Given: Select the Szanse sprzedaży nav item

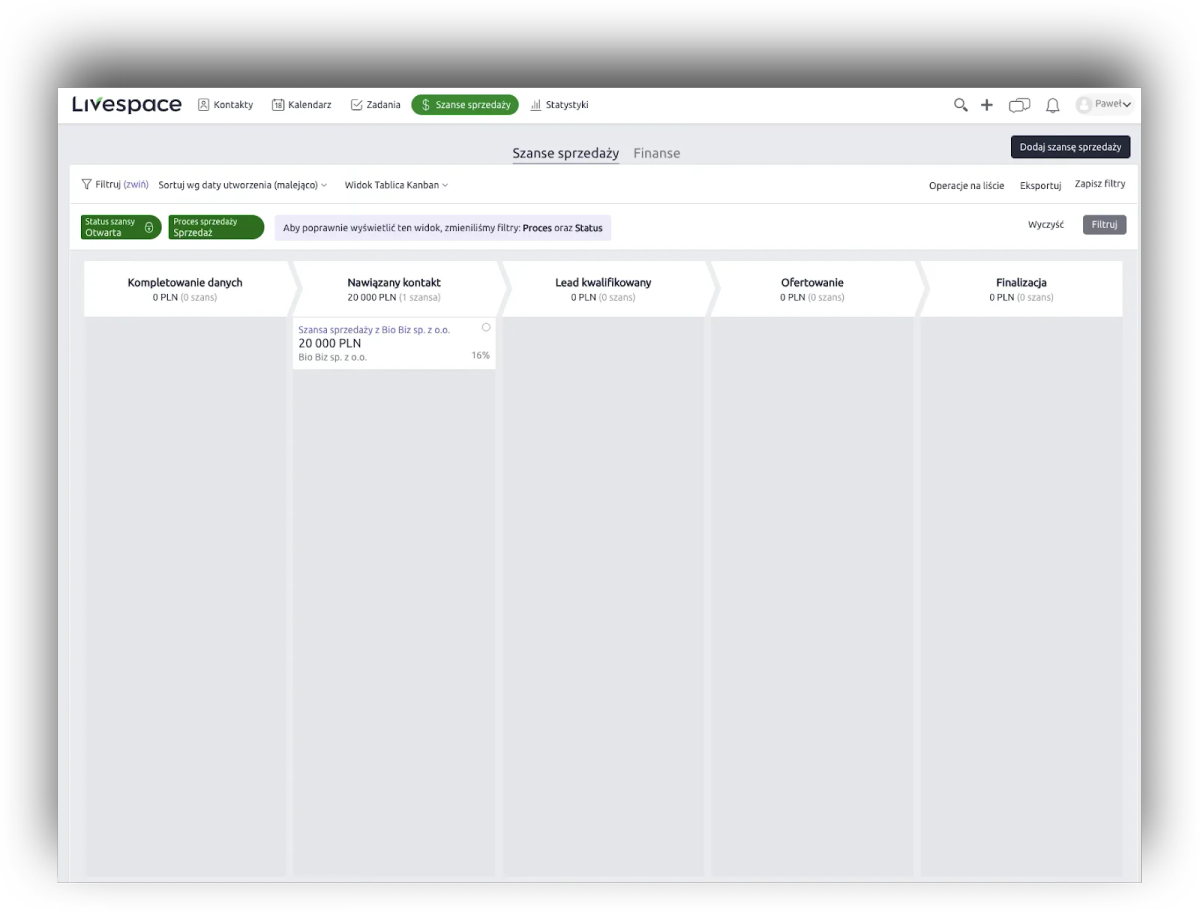Looking at the screenshot, I should [465, 105].
